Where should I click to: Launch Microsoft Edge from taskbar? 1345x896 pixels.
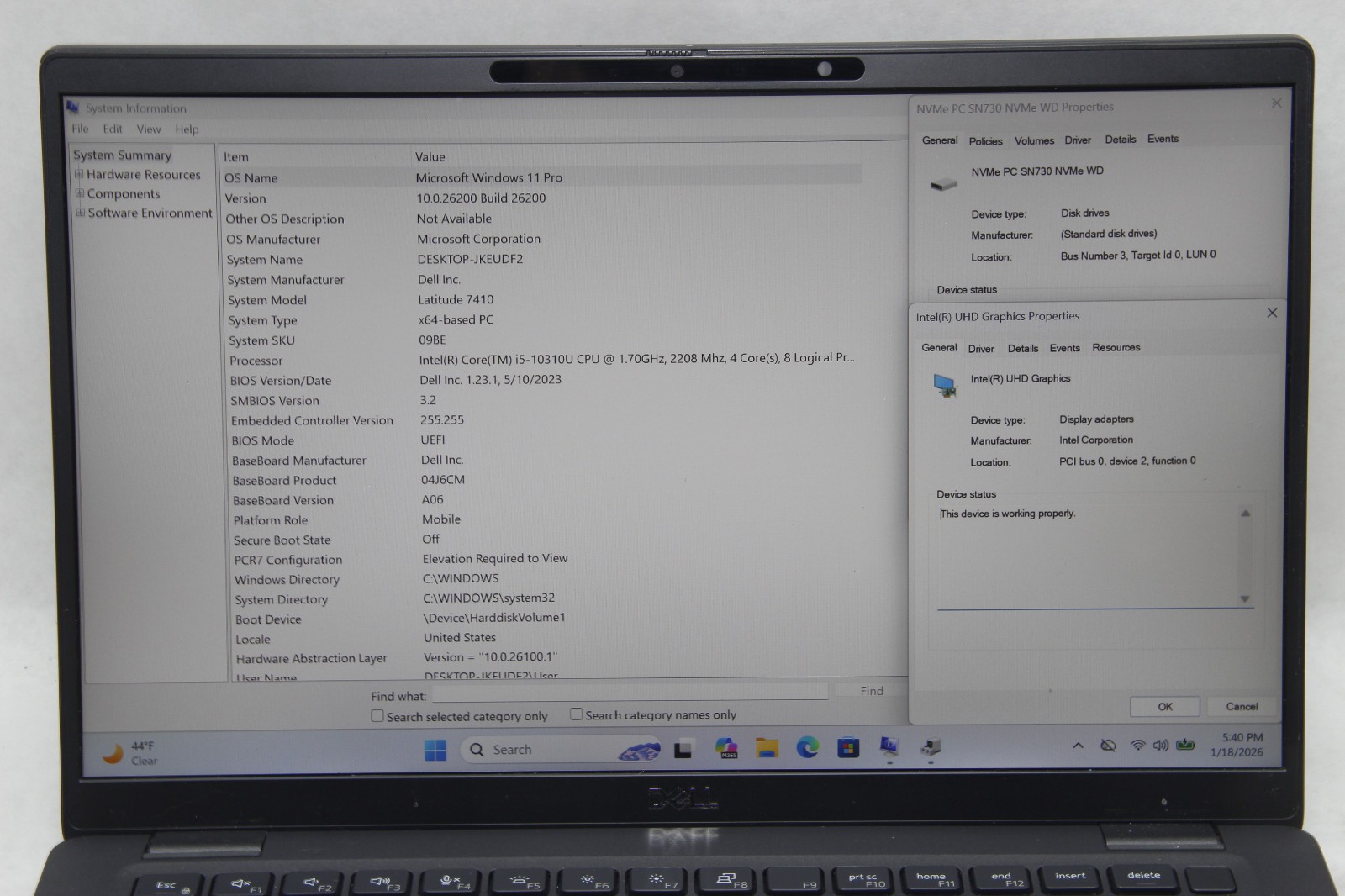808,747
